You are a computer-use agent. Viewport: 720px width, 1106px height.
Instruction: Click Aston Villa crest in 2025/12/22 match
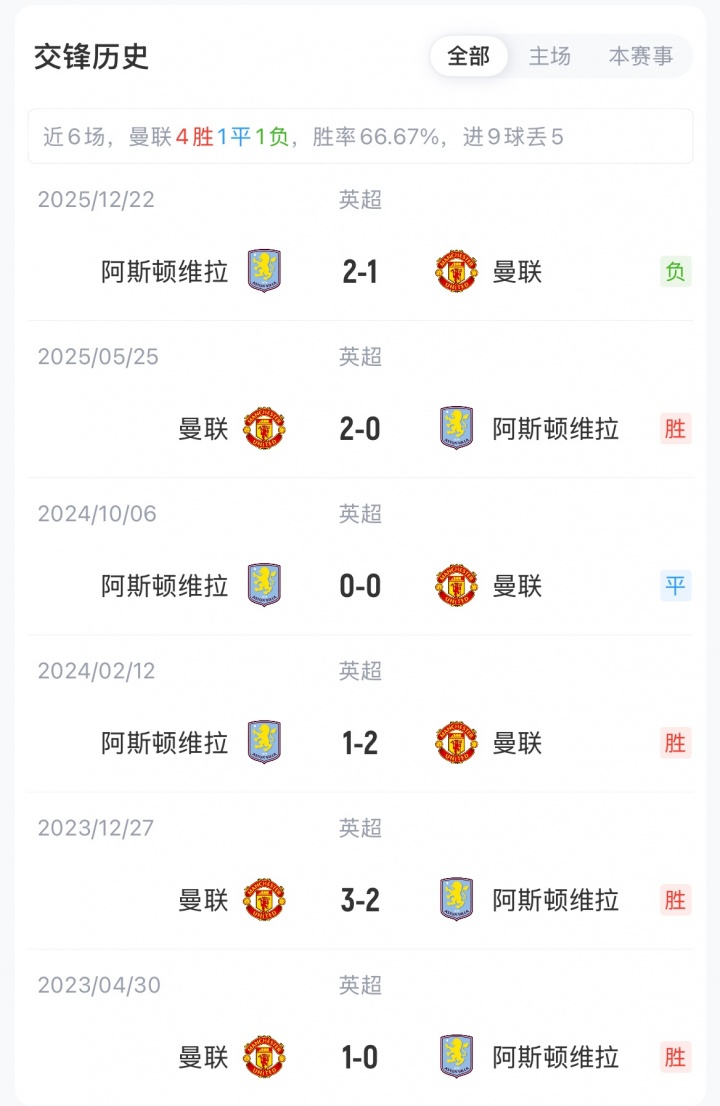tap(264, 271)
